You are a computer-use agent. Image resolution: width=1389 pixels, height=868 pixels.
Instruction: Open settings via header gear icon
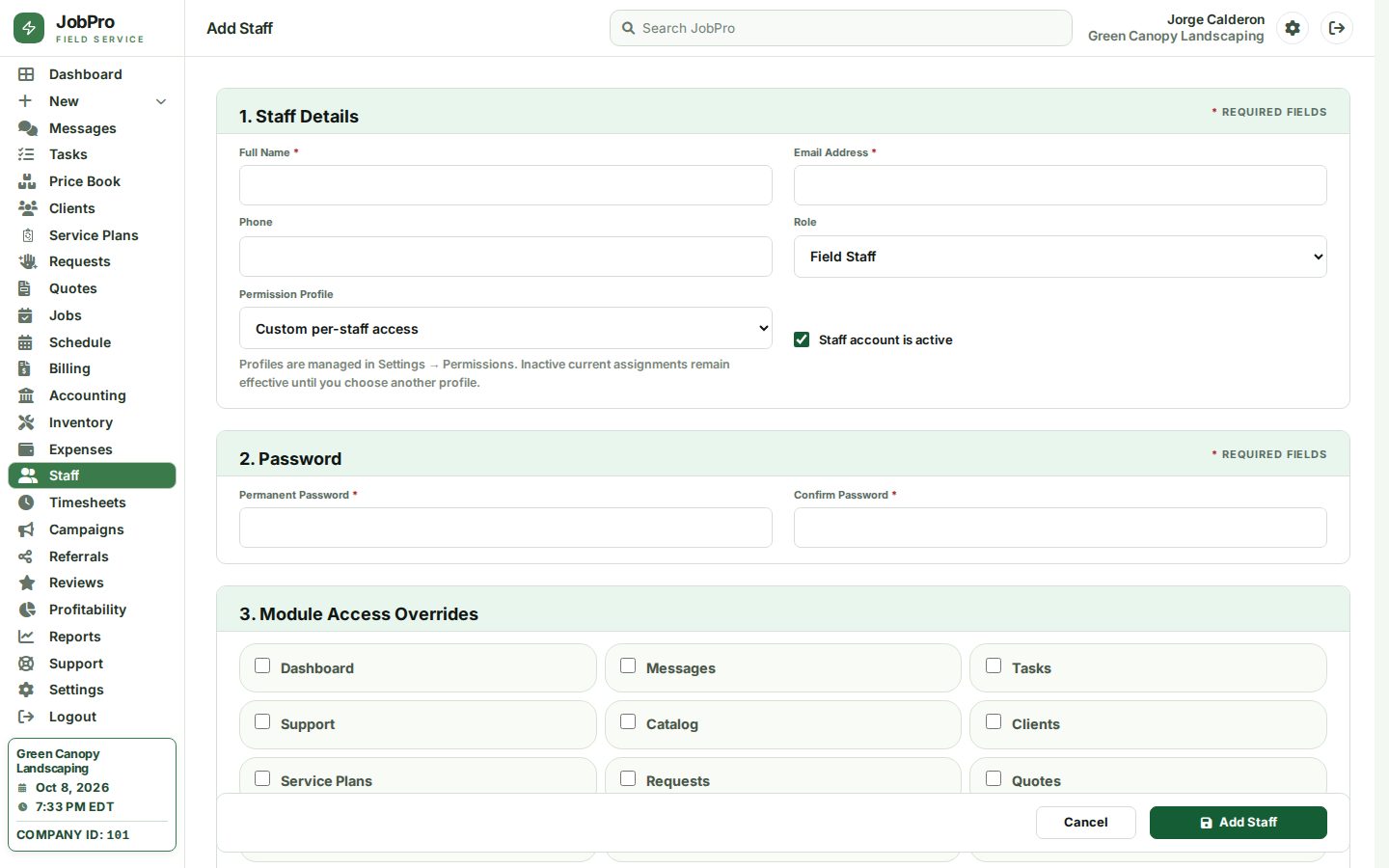1293,28
